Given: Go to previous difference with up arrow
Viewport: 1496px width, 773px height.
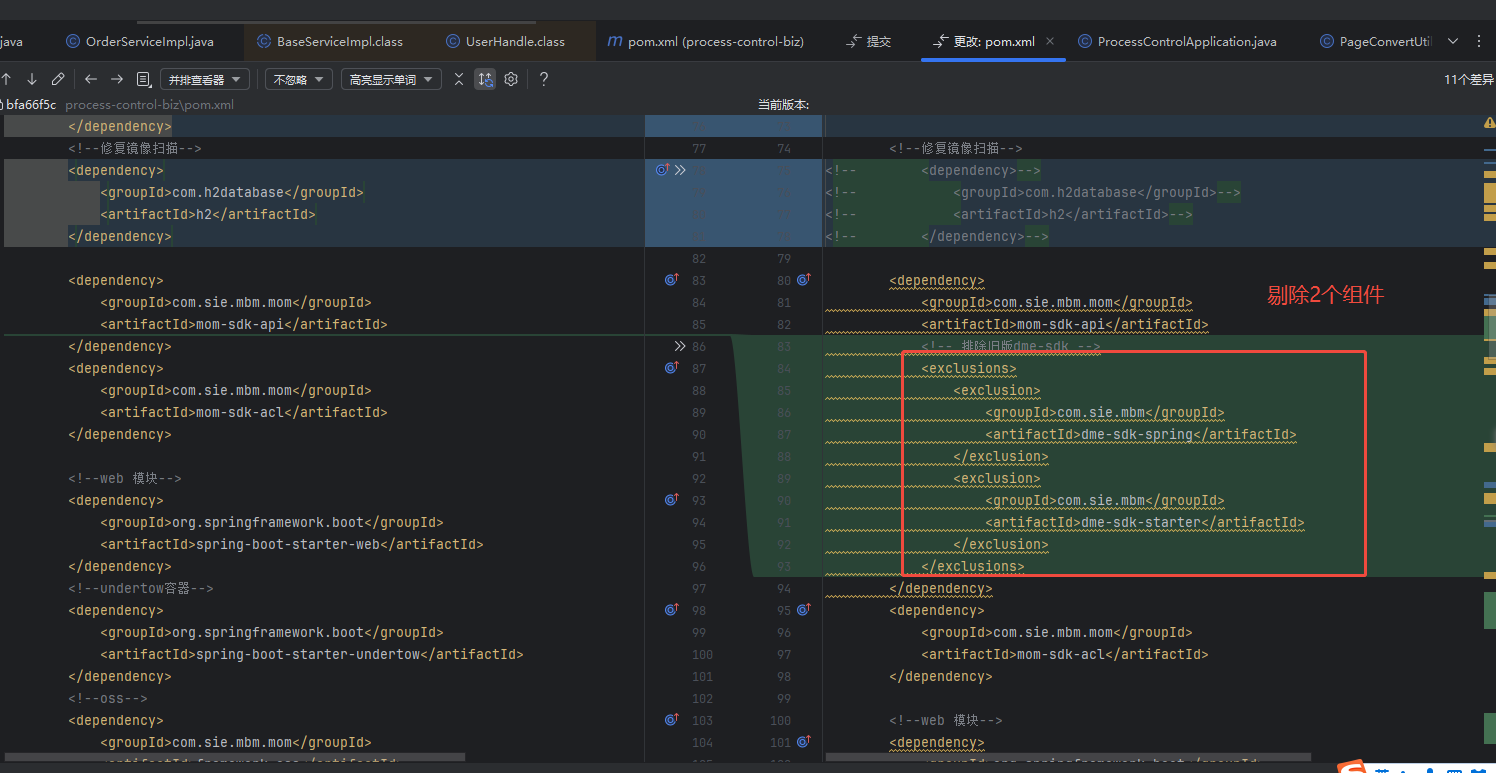Looking at the screenshot, I should coord(7,79).
